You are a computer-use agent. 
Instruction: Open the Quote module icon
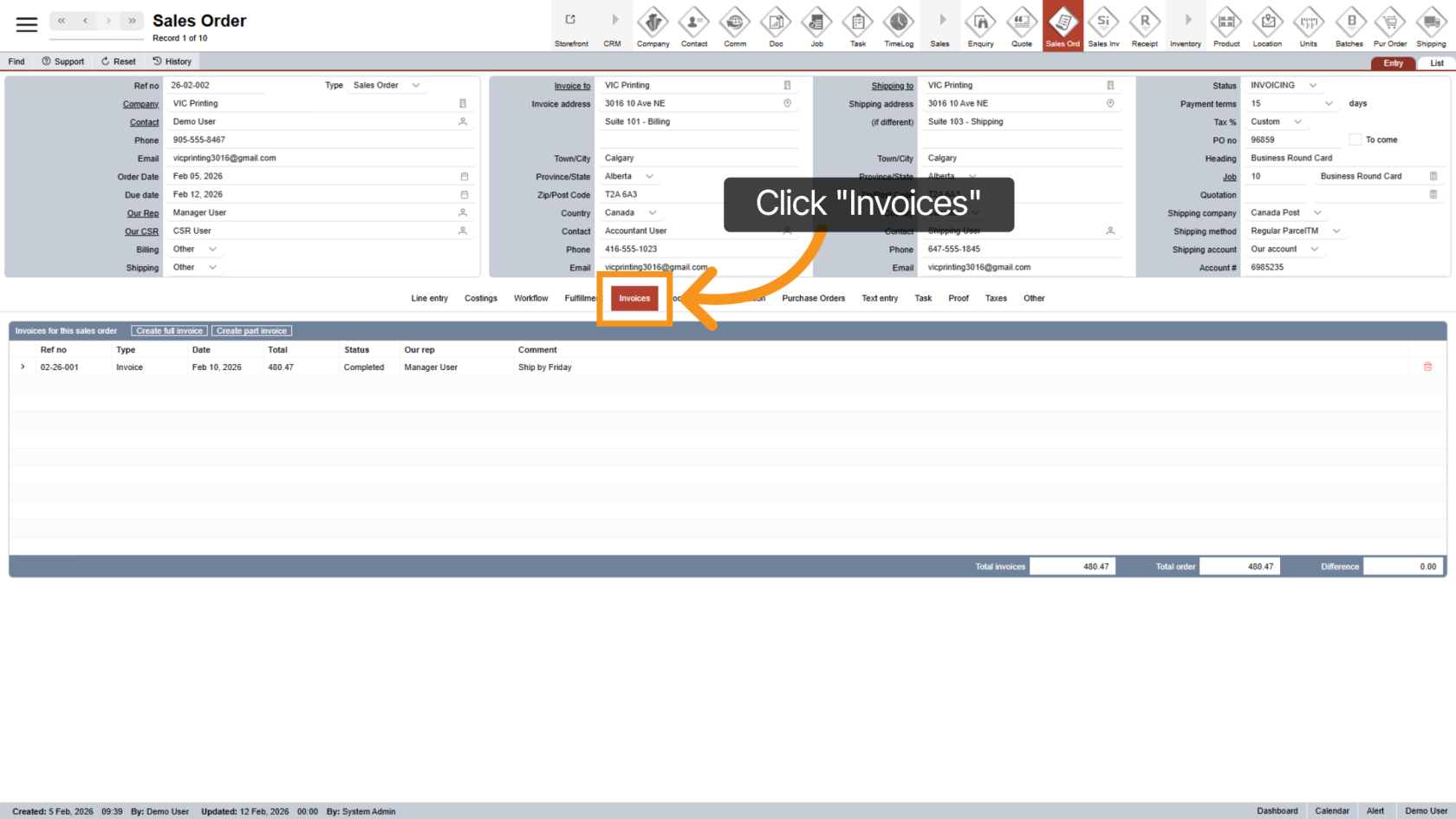point(1022,26)
